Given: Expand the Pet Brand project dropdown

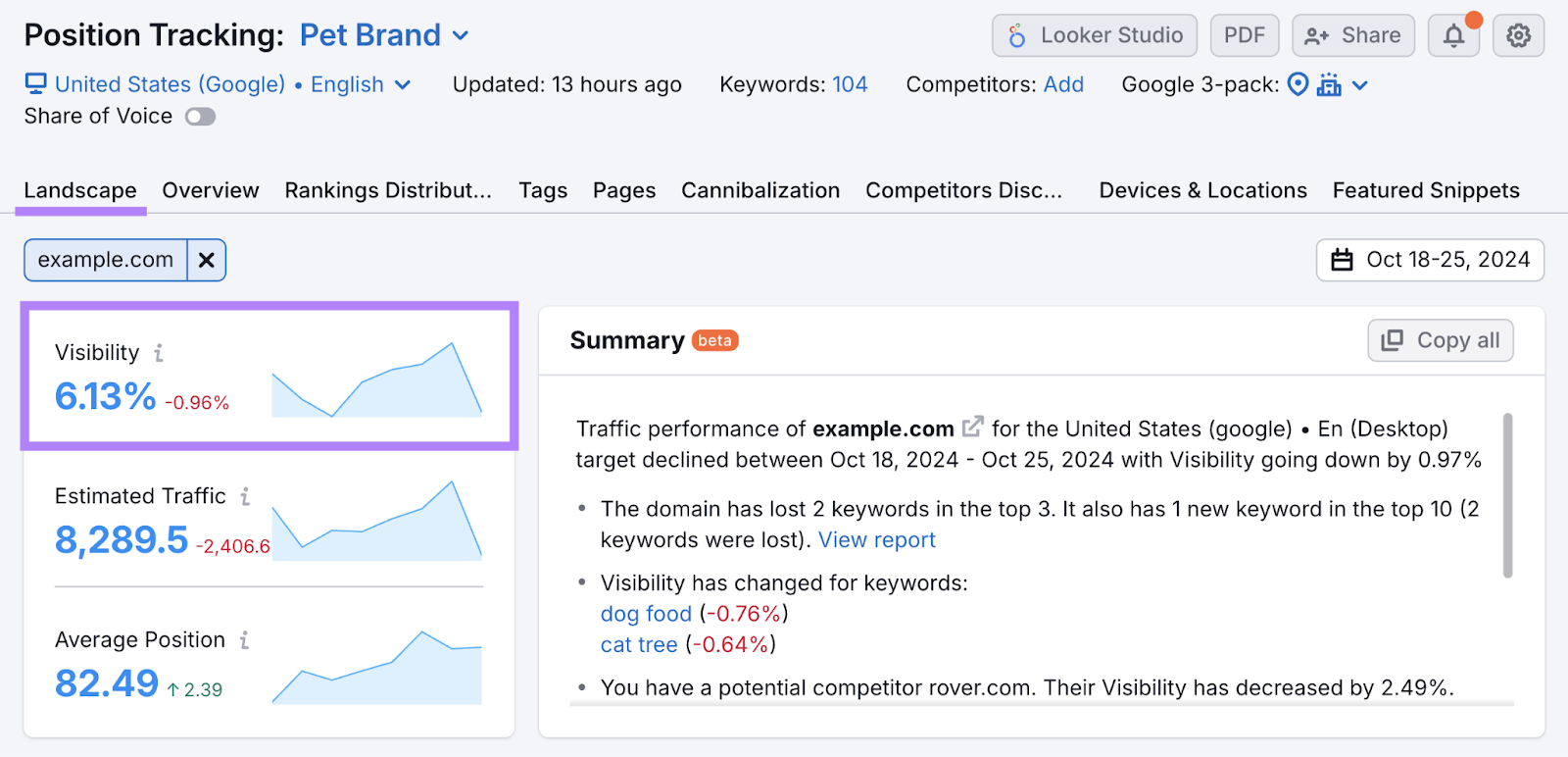Looking at the screenshot, I should click(x=460, y=34).
